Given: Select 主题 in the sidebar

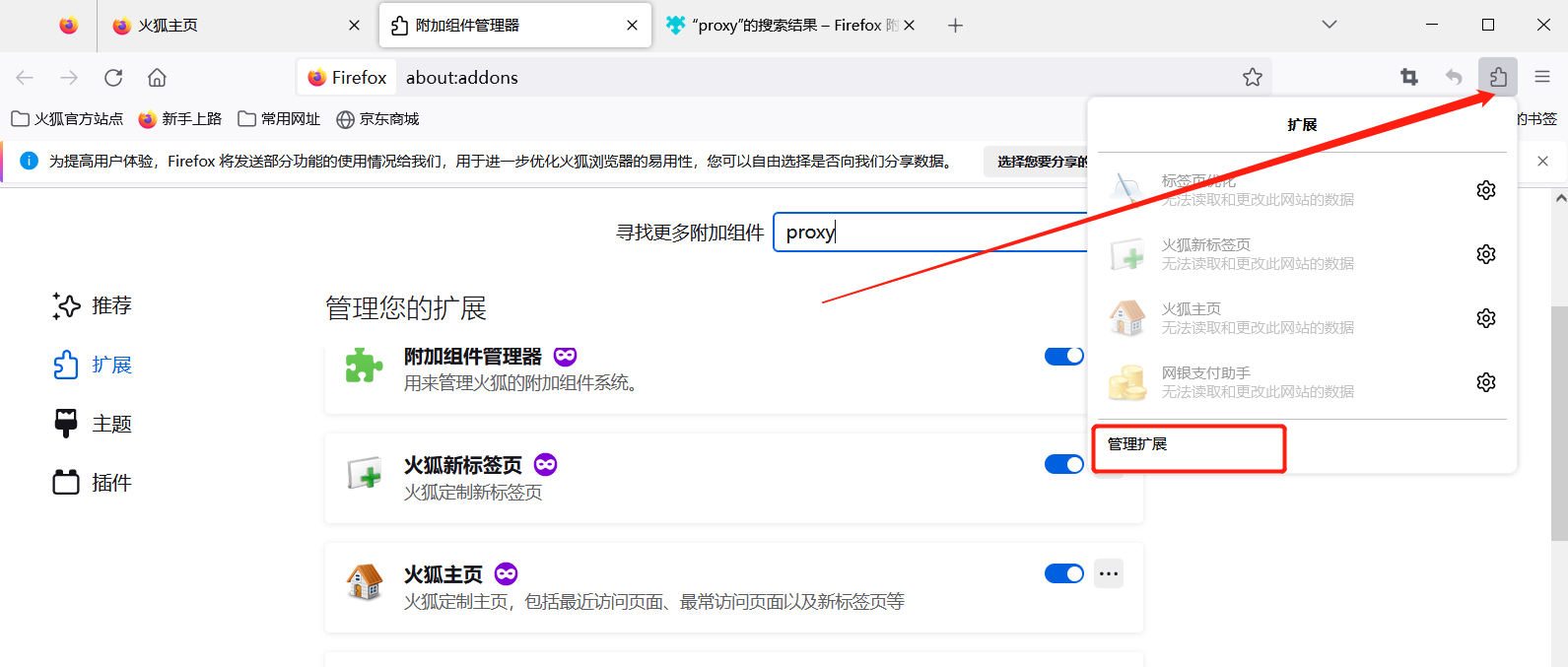Looking at the screenshot, I should (92, 424).
